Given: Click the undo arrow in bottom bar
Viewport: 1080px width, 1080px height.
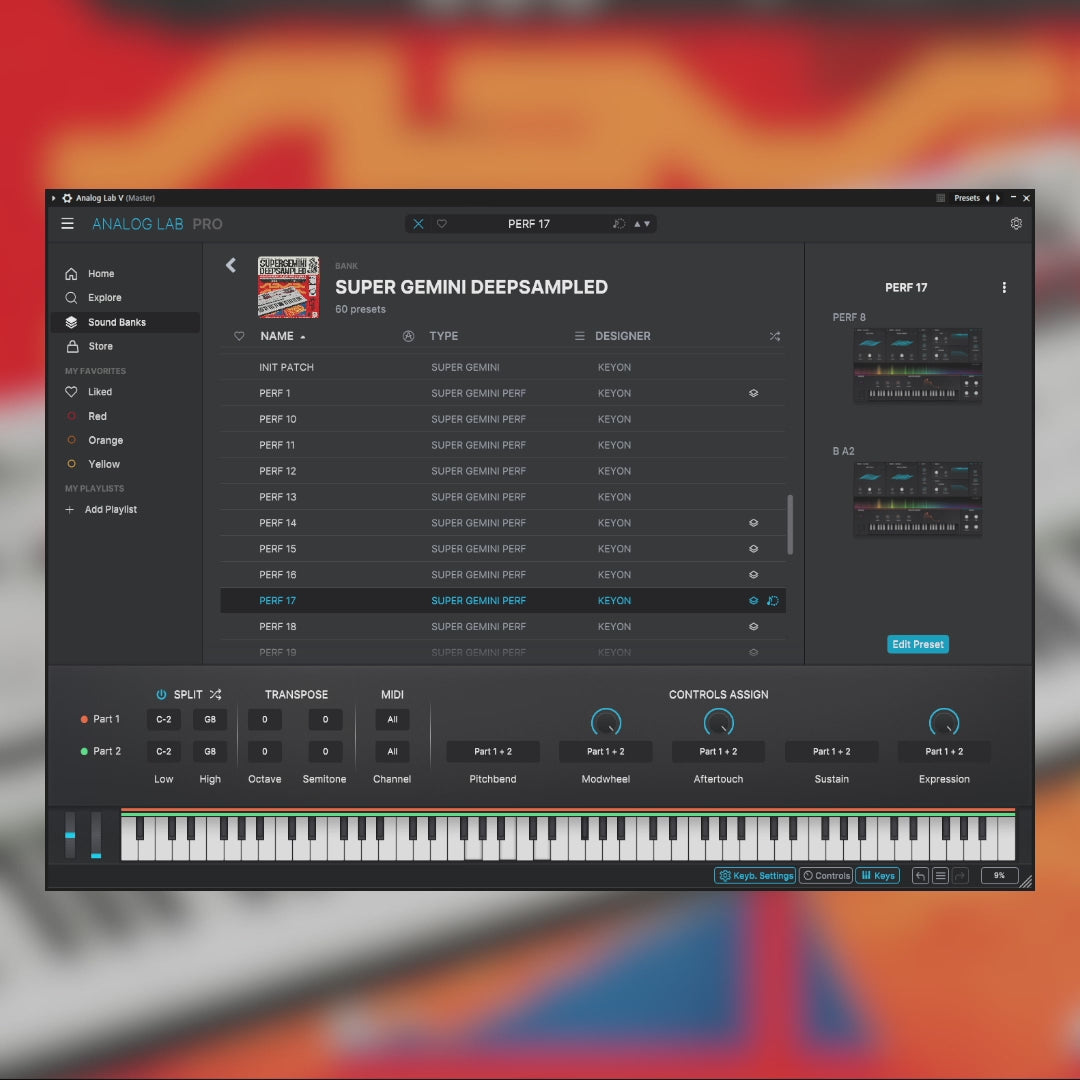Looking at the screenshot, I should pyautogui.click(x=920, y=876).
